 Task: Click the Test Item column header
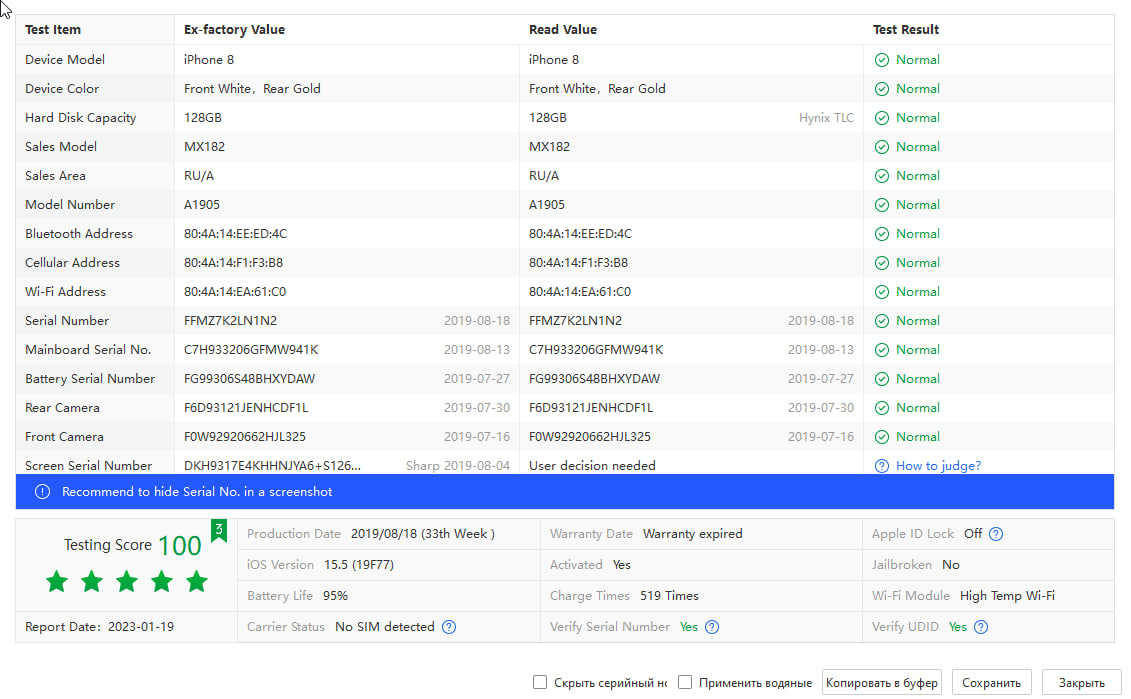click(x=53, y=30)
